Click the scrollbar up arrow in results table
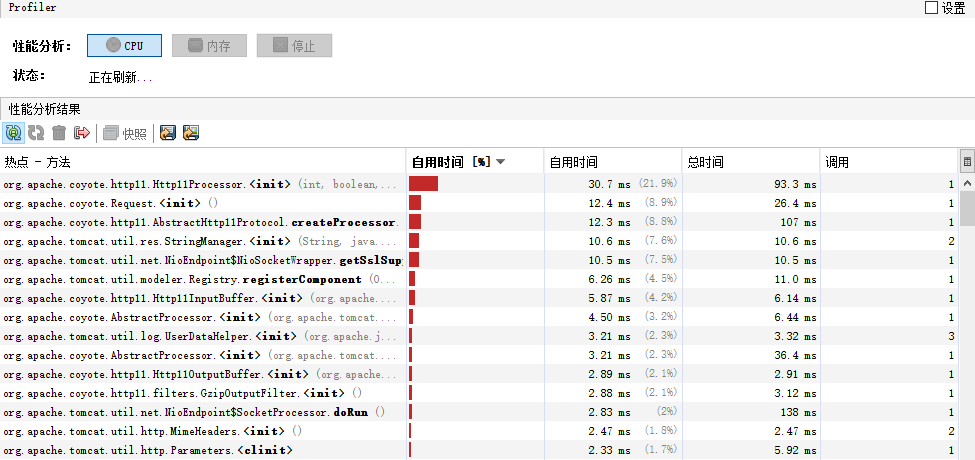The width and height of the screenshot is (975, 460). coord(967,184)
